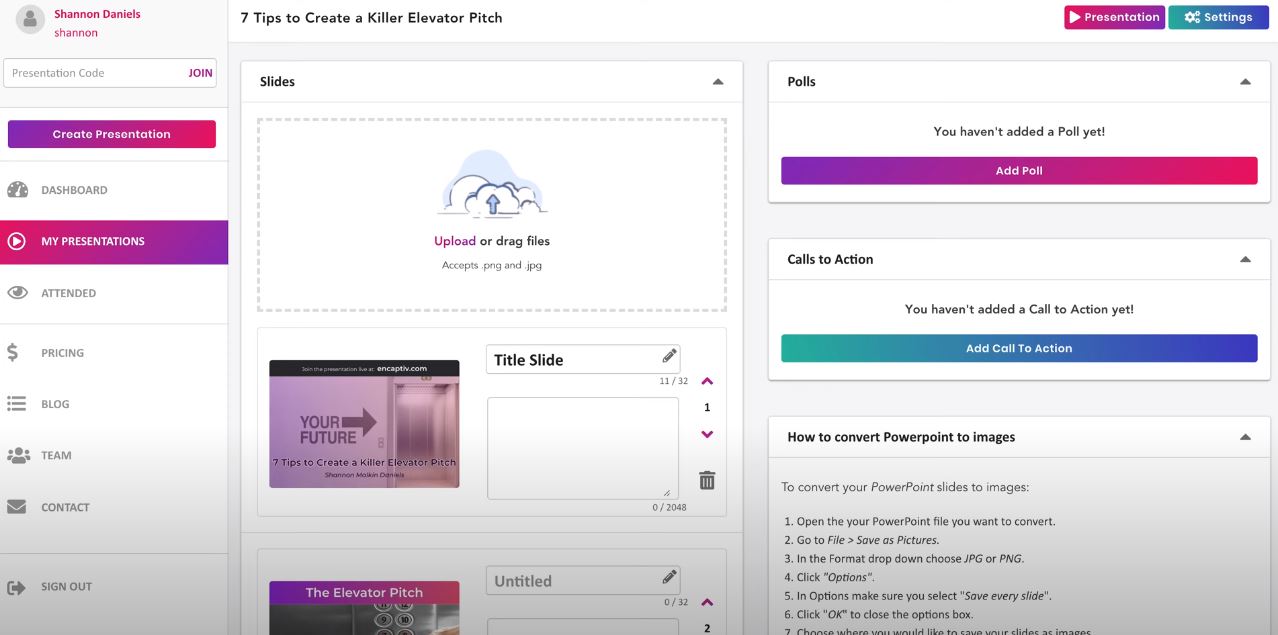Viewport: 1278px width, 635px height.
Task: Click step 'Go to File > Save as Pictures'
Action: coord(867,540)
